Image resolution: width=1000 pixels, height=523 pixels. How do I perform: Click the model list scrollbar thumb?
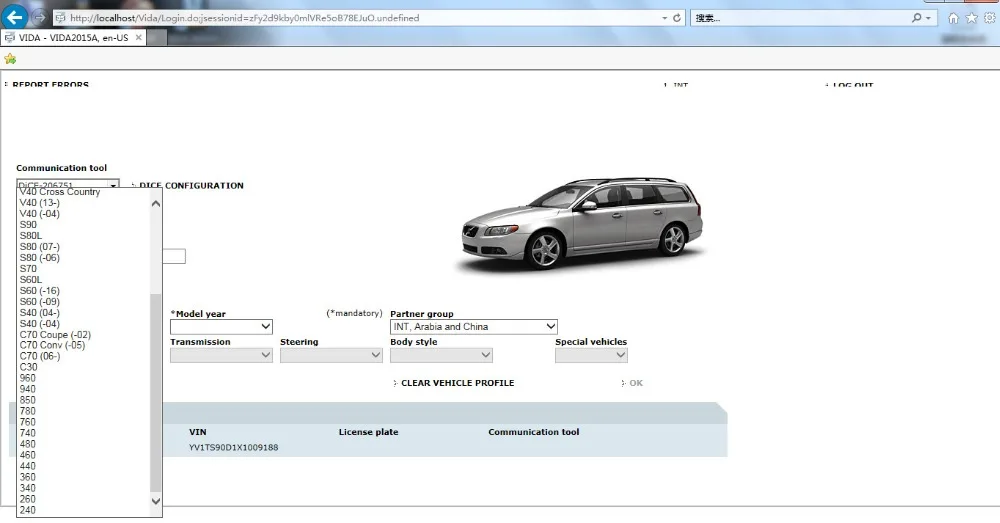(156, 392)
